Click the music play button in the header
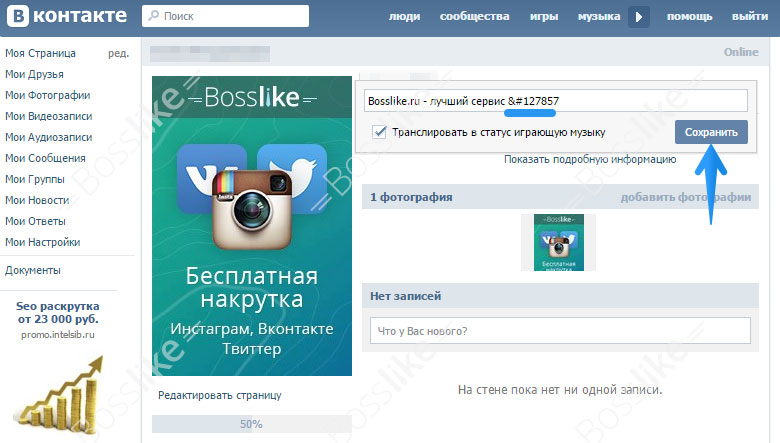The width and height of the screenshot is (780, 443). [x=639, y=17]
